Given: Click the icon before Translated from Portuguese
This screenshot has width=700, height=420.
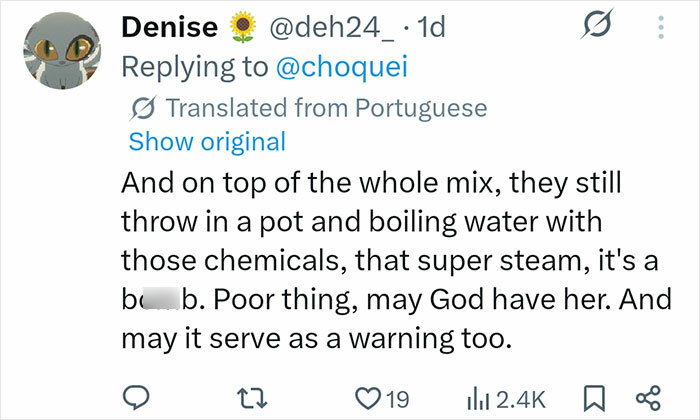Looking at the screenshot, I should 143,108.
